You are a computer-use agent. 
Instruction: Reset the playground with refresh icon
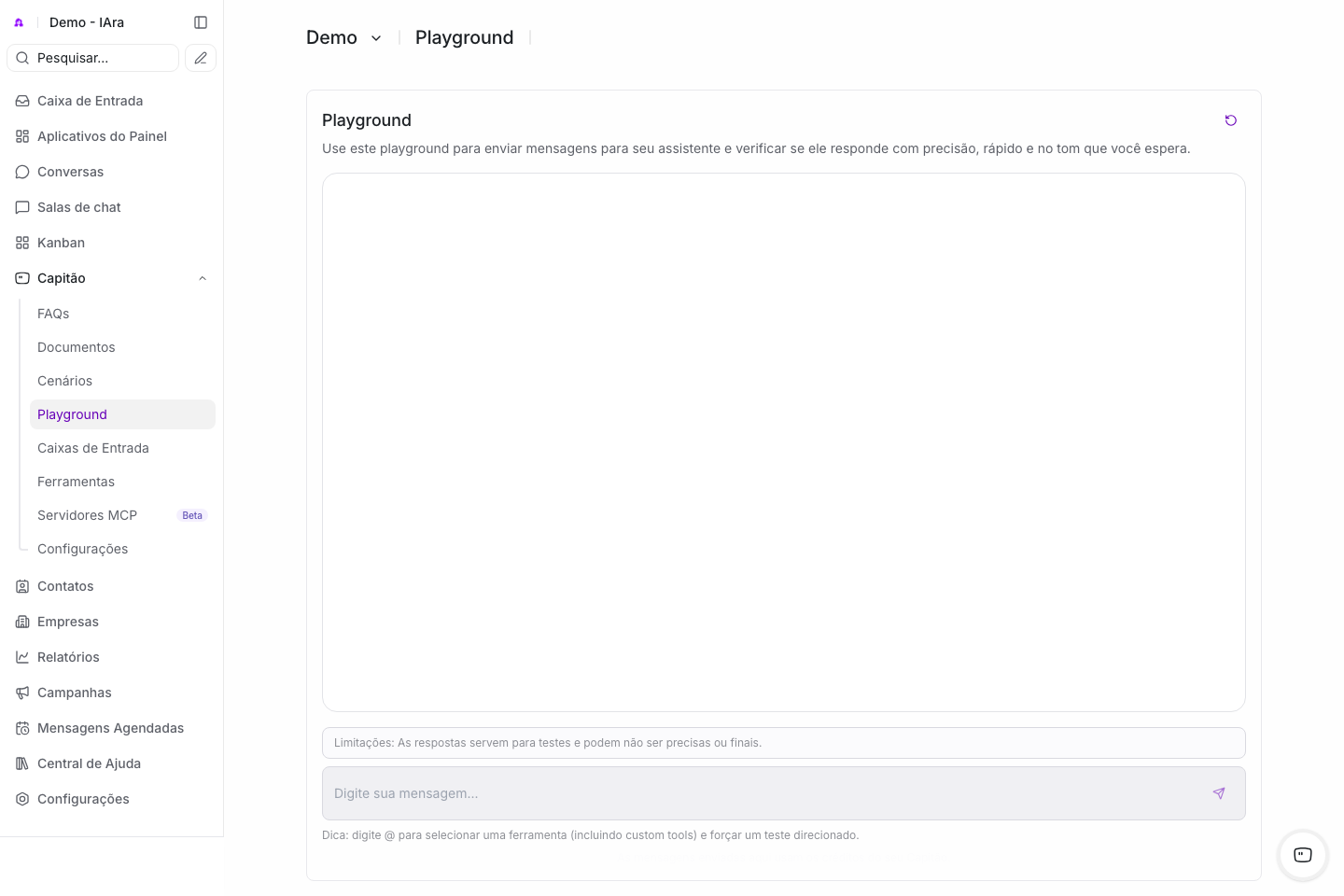1231,120
